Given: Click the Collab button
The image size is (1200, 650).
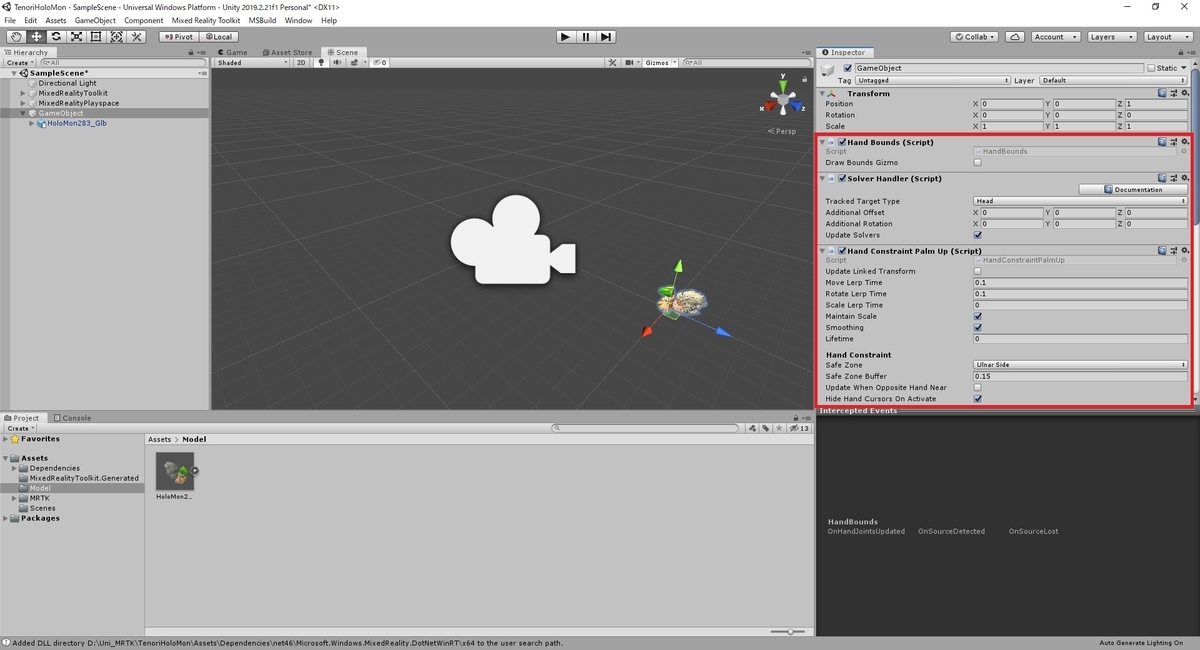Looking at the screenshot, I should (975, 37).
